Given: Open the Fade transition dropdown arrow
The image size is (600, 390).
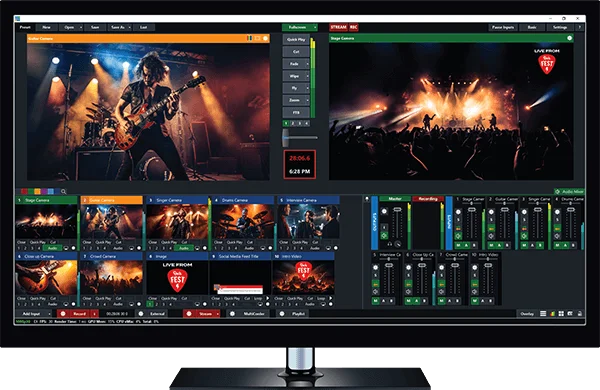Looking at the screenshot, I should (307, 64).
